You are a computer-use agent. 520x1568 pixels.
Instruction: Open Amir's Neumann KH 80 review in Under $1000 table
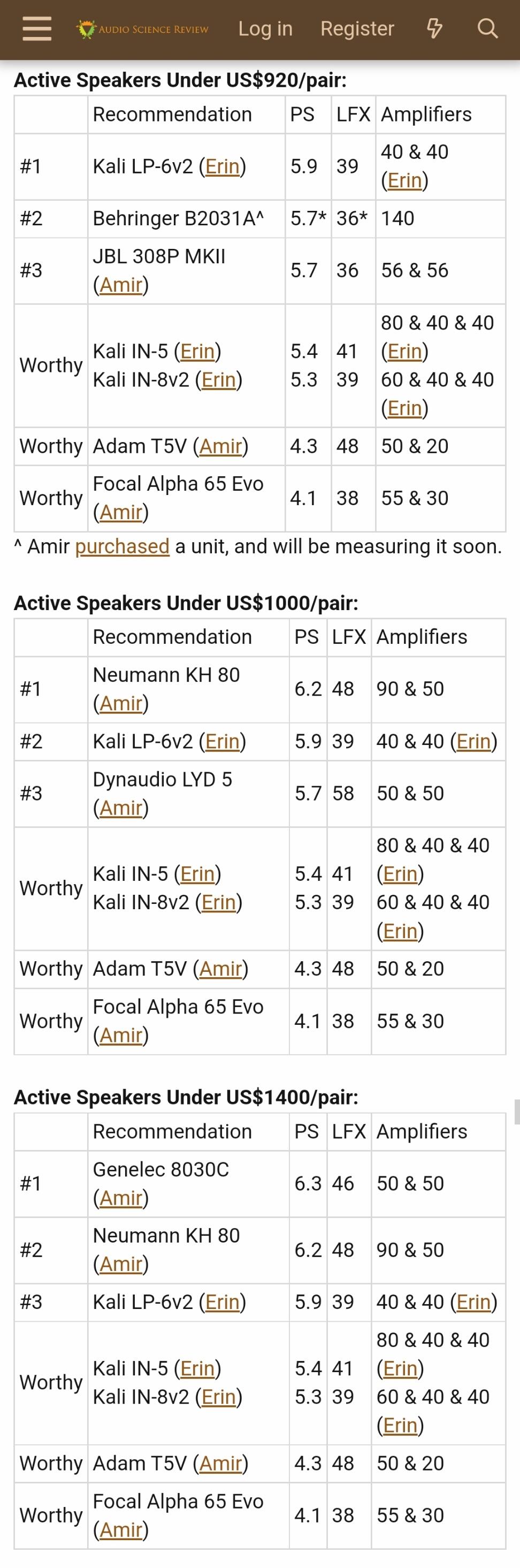click(x=120, y=703)
